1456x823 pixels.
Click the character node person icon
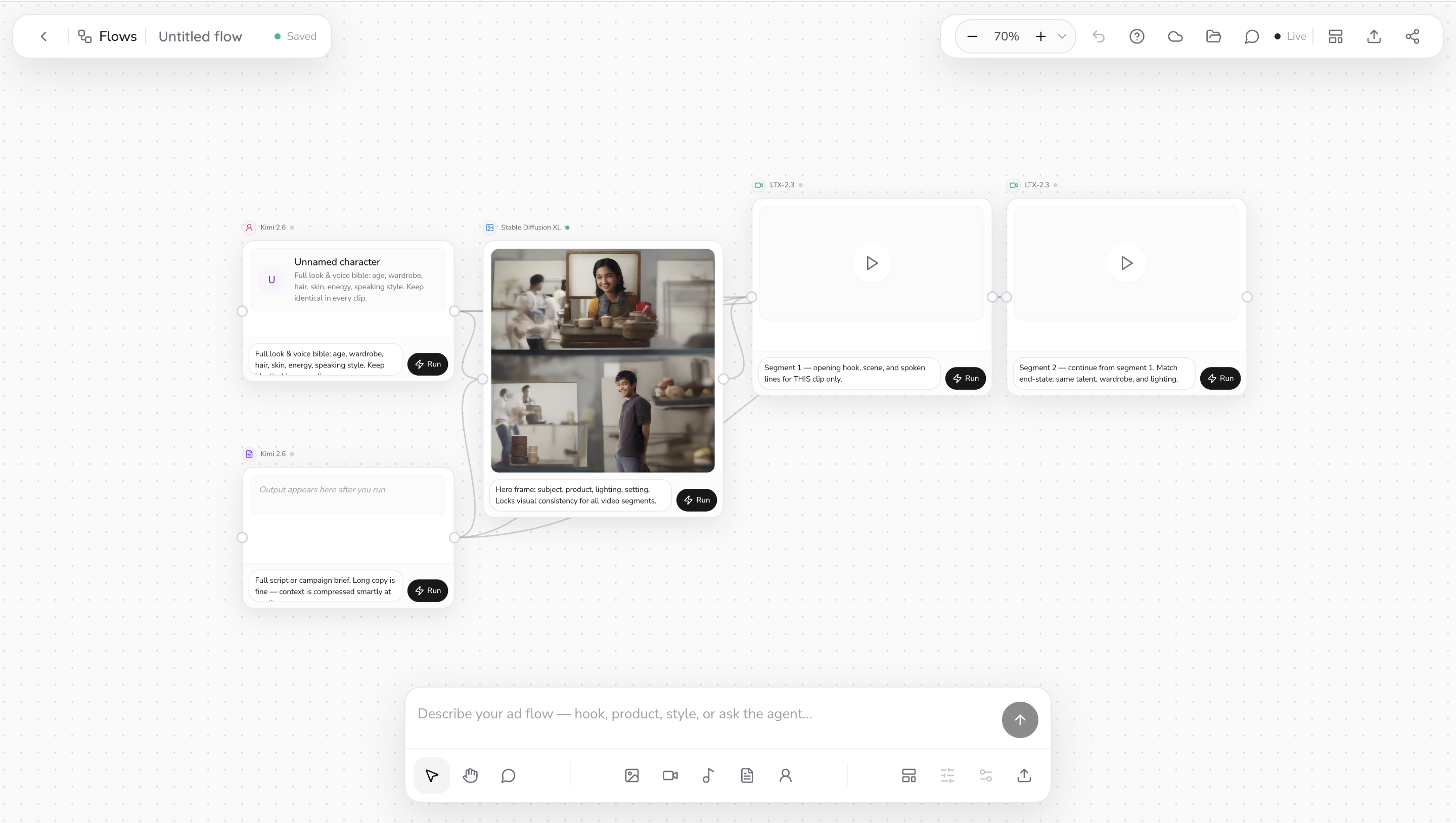[x=249, y=227]
